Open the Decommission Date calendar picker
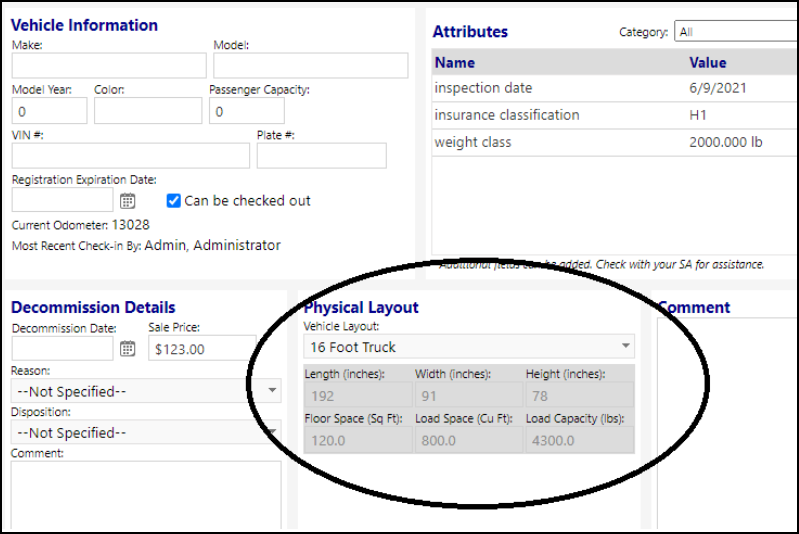 coord(127,349)
